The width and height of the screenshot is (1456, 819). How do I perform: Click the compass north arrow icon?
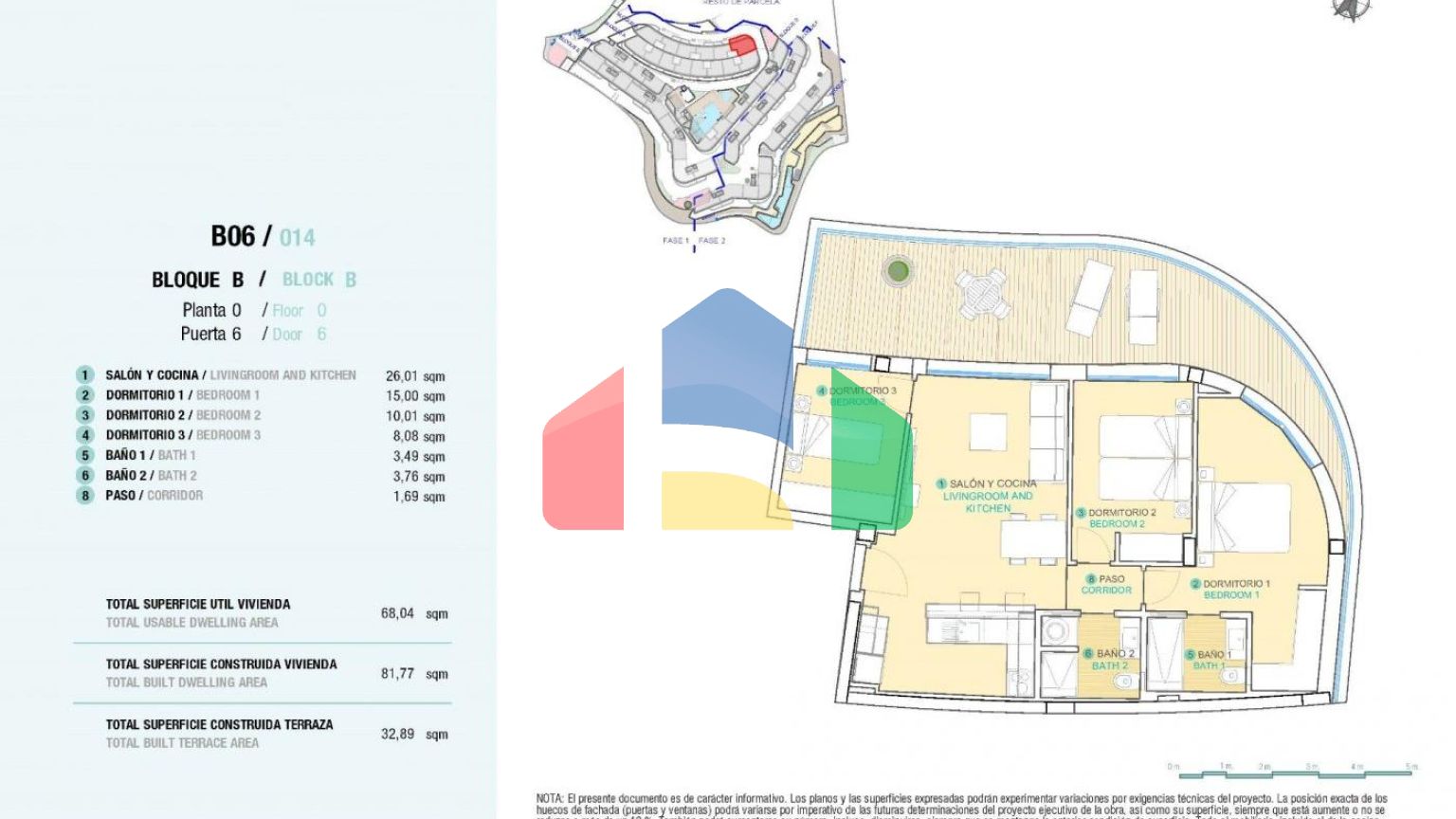click(1351, 9)
